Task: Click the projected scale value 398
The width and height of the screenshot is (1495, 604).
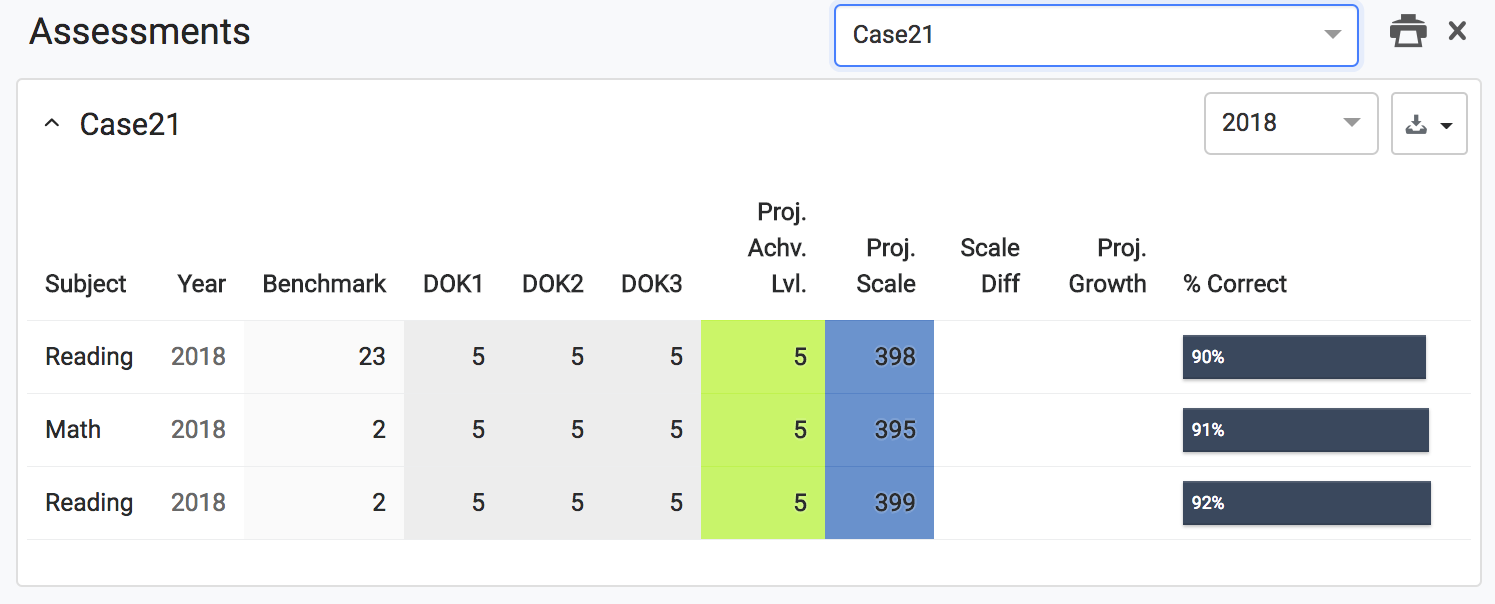Action: coord(895,357)
